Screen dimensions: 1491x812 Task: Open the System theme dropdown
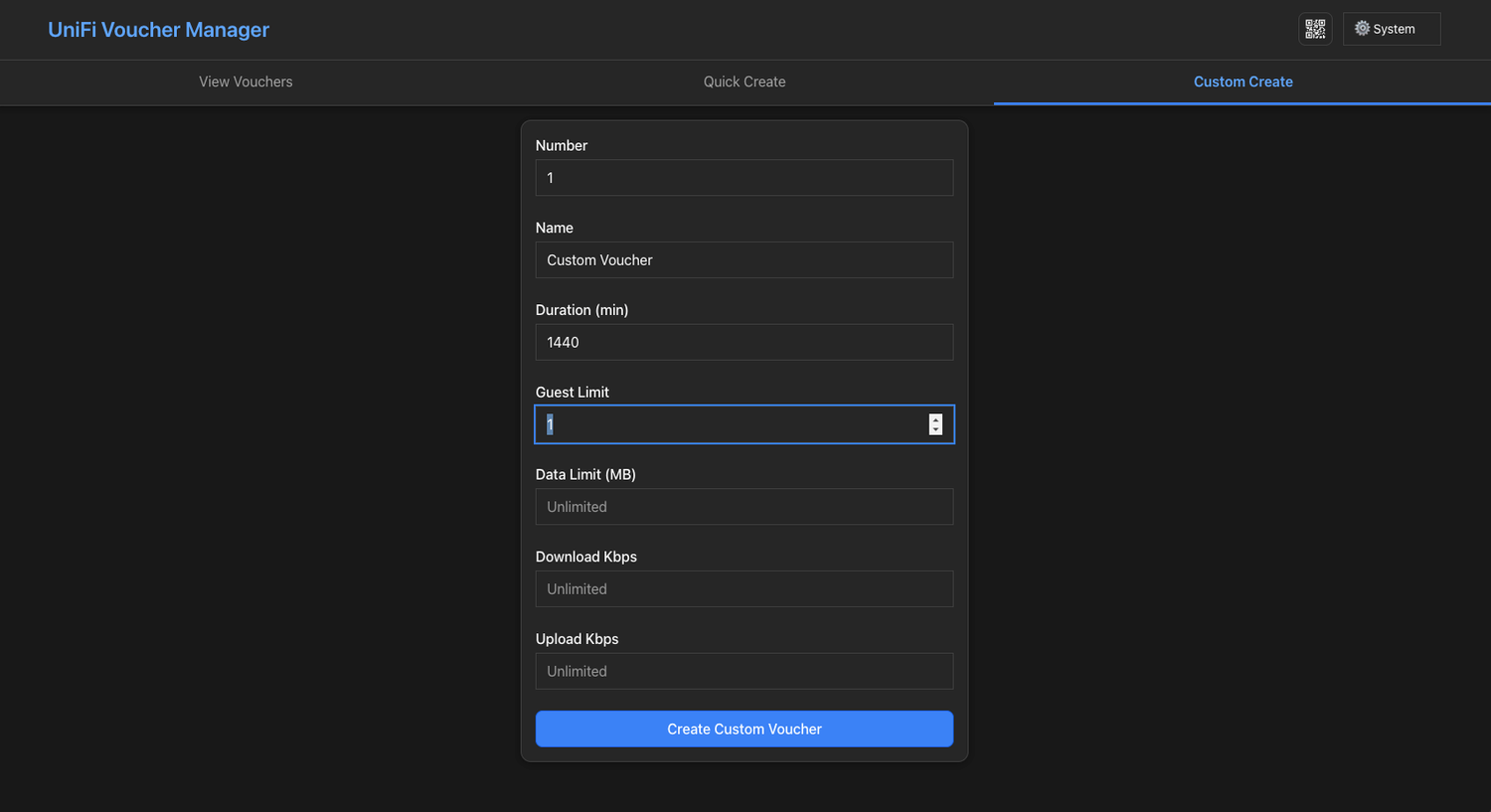1392,29
